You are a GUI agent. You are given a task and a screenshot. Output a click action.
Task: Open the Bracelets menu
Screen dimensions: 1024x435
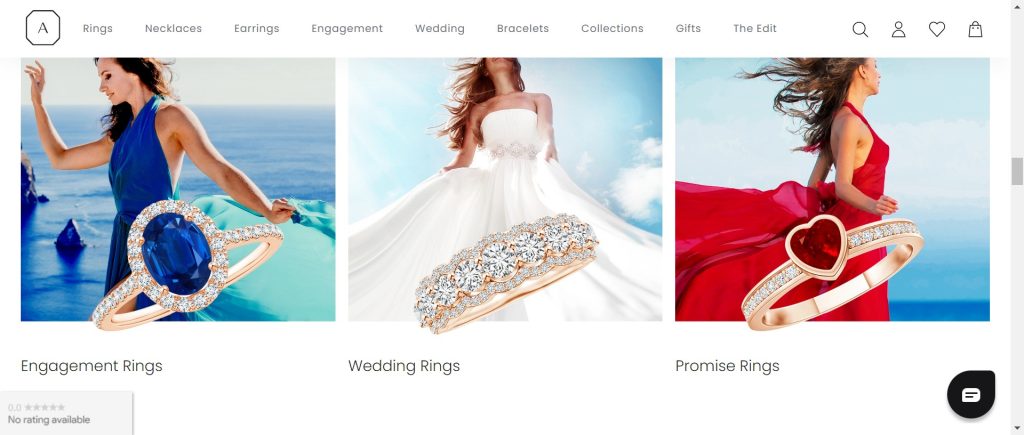pyautogui.click(x=522, y=29)
